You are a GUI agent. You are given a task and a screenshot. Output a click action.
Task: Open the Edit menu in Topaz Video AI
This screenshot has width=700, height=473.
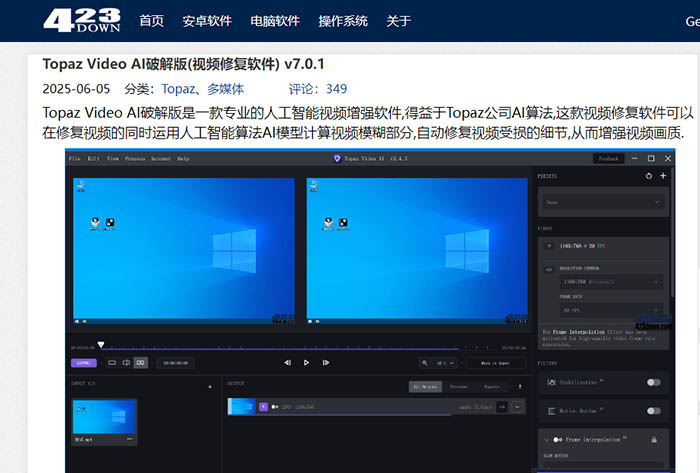pos(93,158)
